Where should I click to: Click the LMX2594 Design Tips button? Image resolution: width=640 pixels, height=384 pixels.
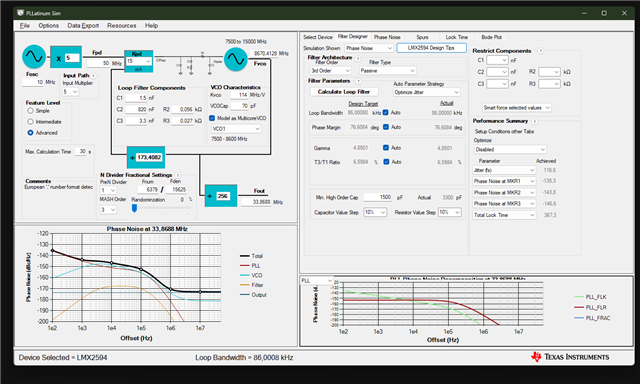tap(431, 48)
